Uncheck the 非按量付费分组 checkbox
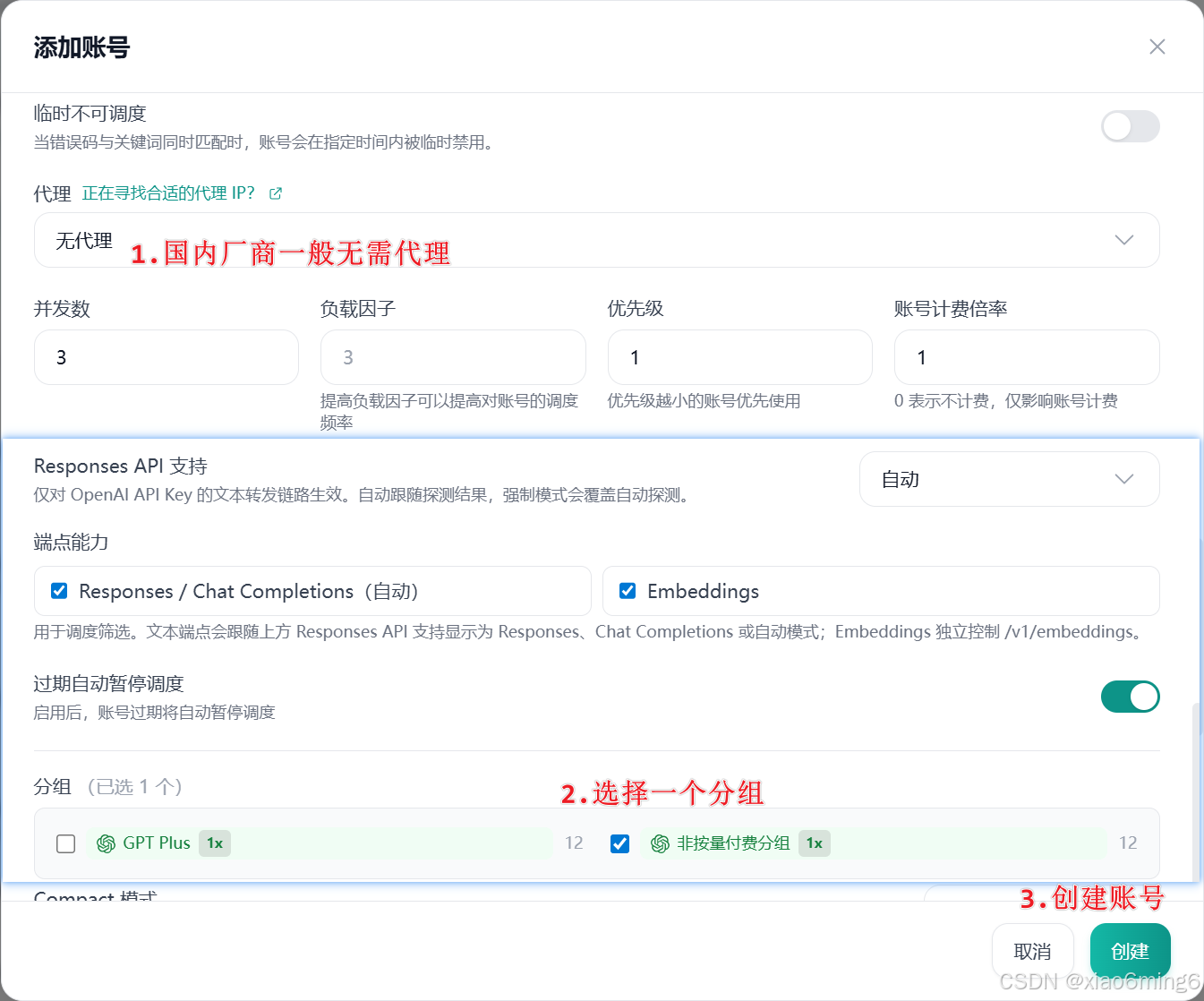The image size is (1204, 1001). [619, 843]
